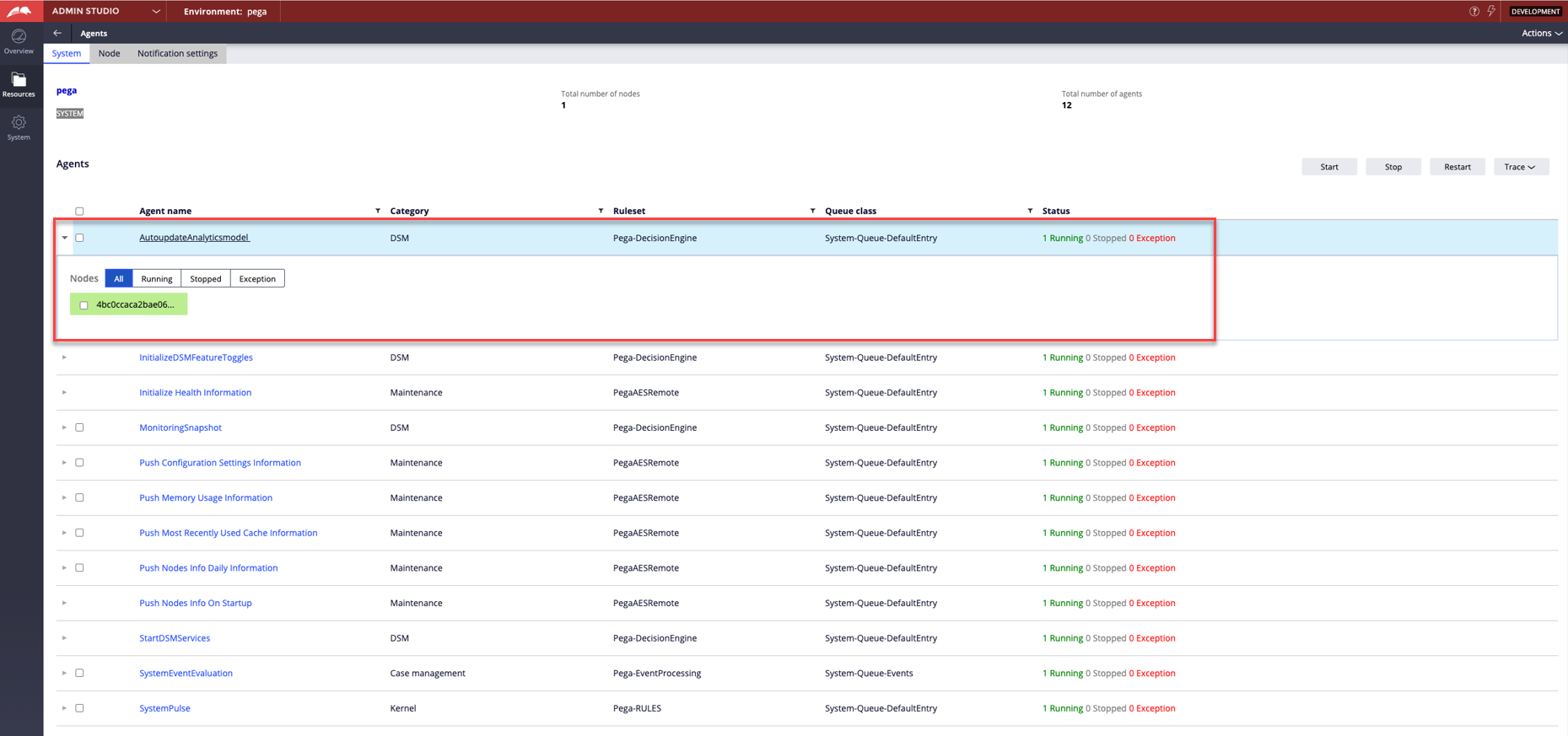
Task: Click the SYSTEM label badge
Action: pos(70,113)
